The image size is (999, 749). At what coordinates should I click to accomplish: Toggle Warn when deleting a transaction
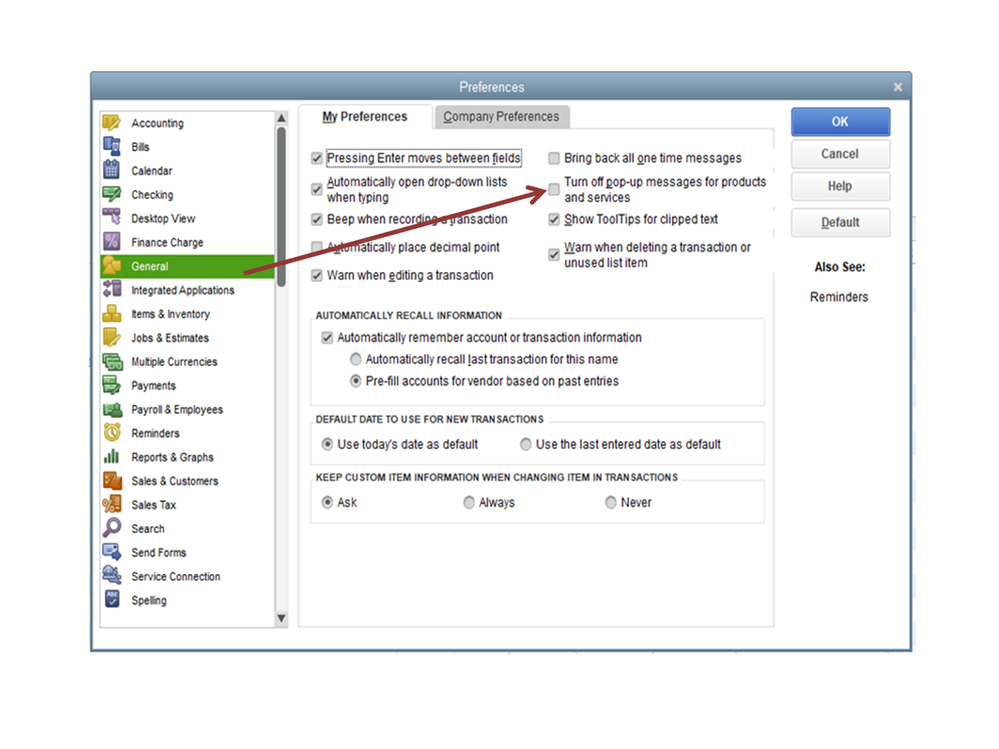(554, 255)
